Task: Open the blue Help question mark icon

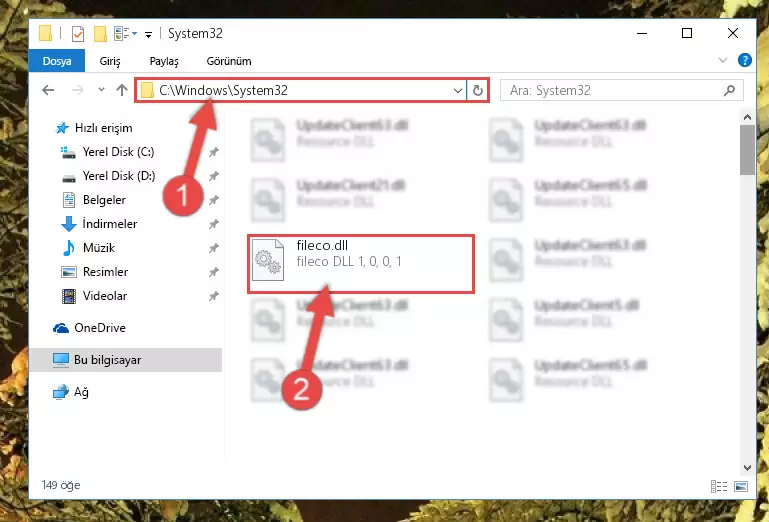Action: [744, 60]
